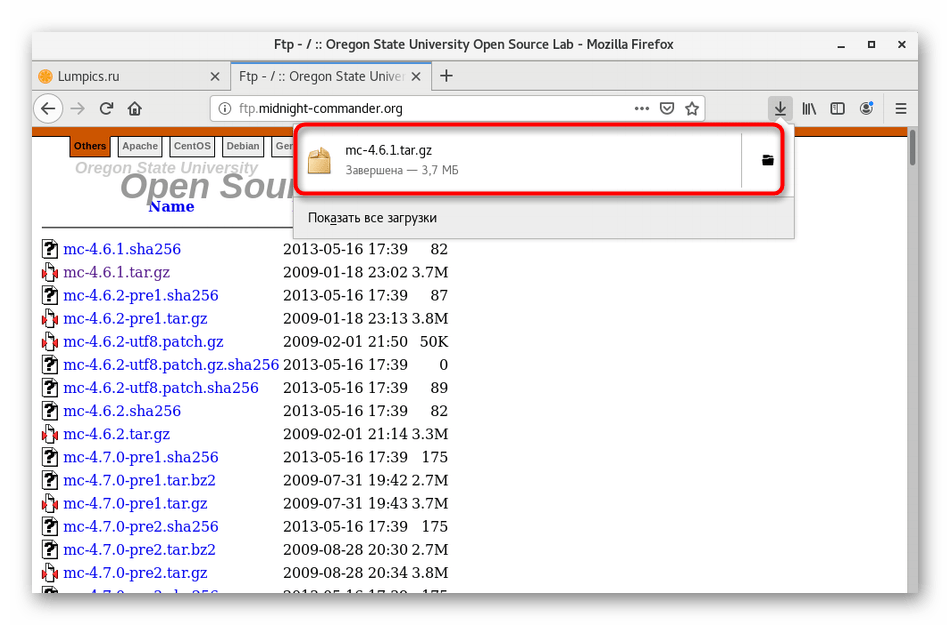This screenshot has height=625, width=950.
Task: Open the mc-4.6.2.tar.gz file link
Action: tap(116, 434)
